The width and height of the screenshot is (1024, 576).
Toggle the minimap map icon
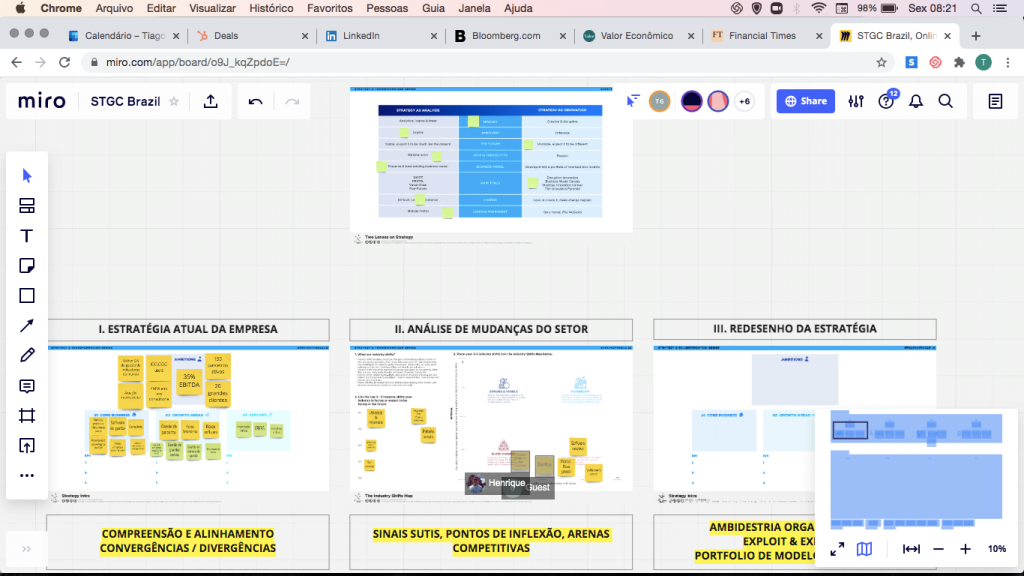coord(864,549)
